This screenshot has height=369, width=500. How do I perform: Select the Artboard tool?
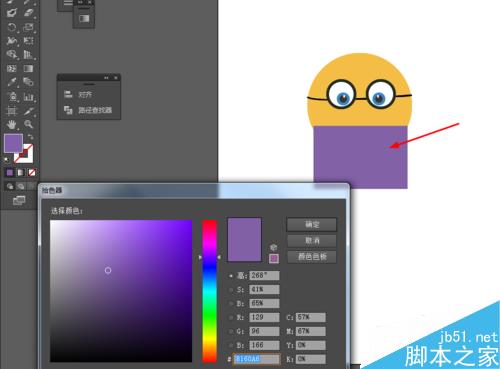pos(12,111)
